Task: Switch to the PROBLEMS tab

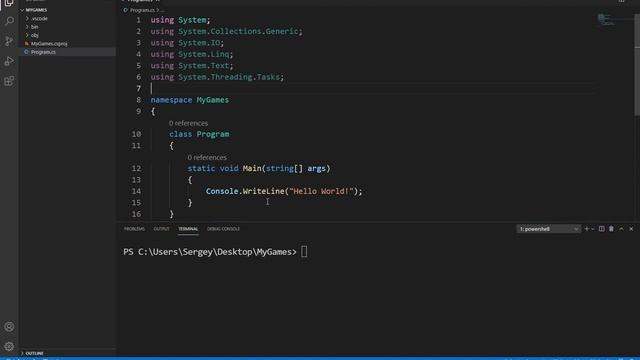Action: (134, 229)
